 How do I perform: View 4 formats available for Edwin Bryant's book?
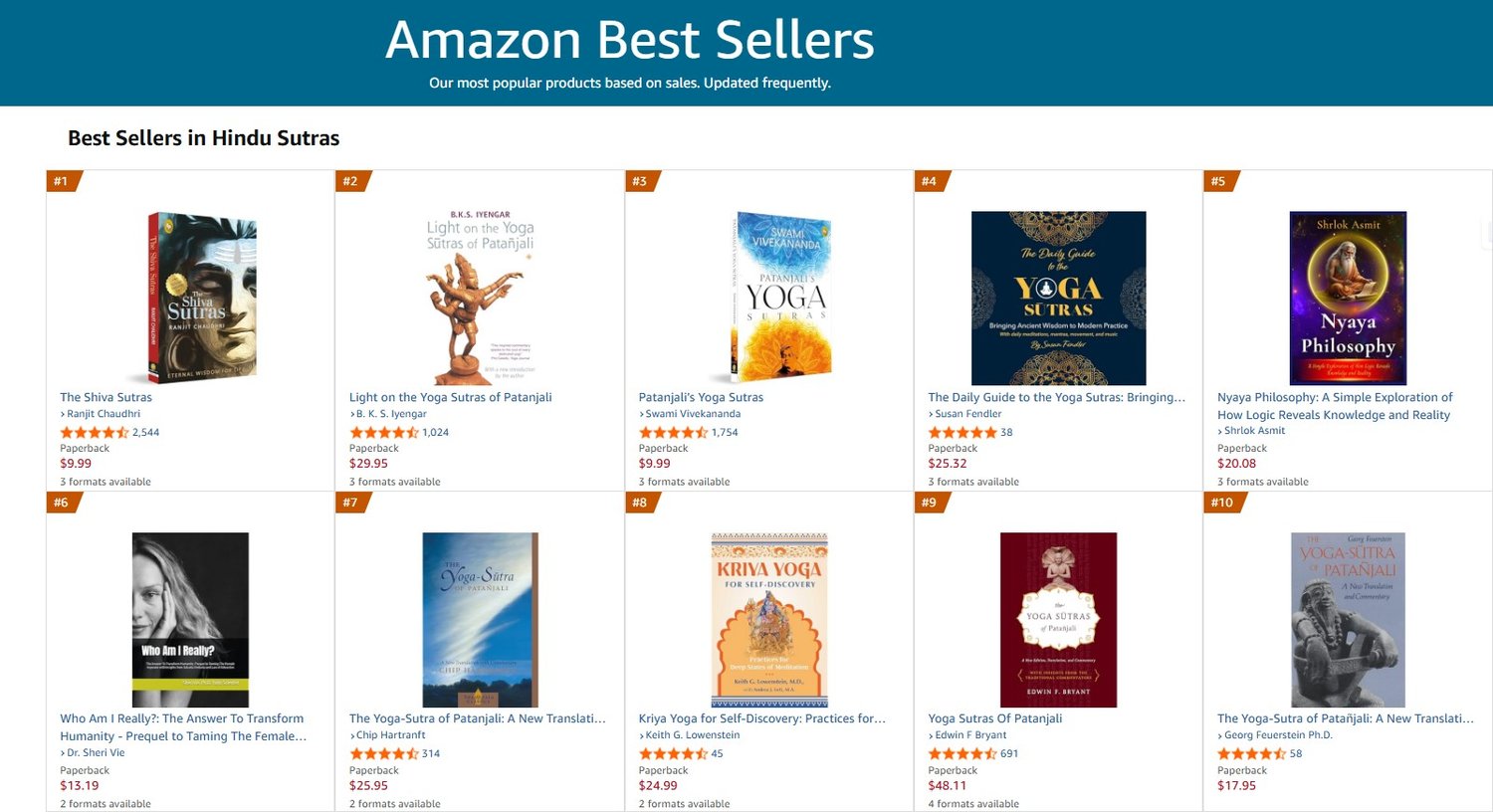coord(972,803)
